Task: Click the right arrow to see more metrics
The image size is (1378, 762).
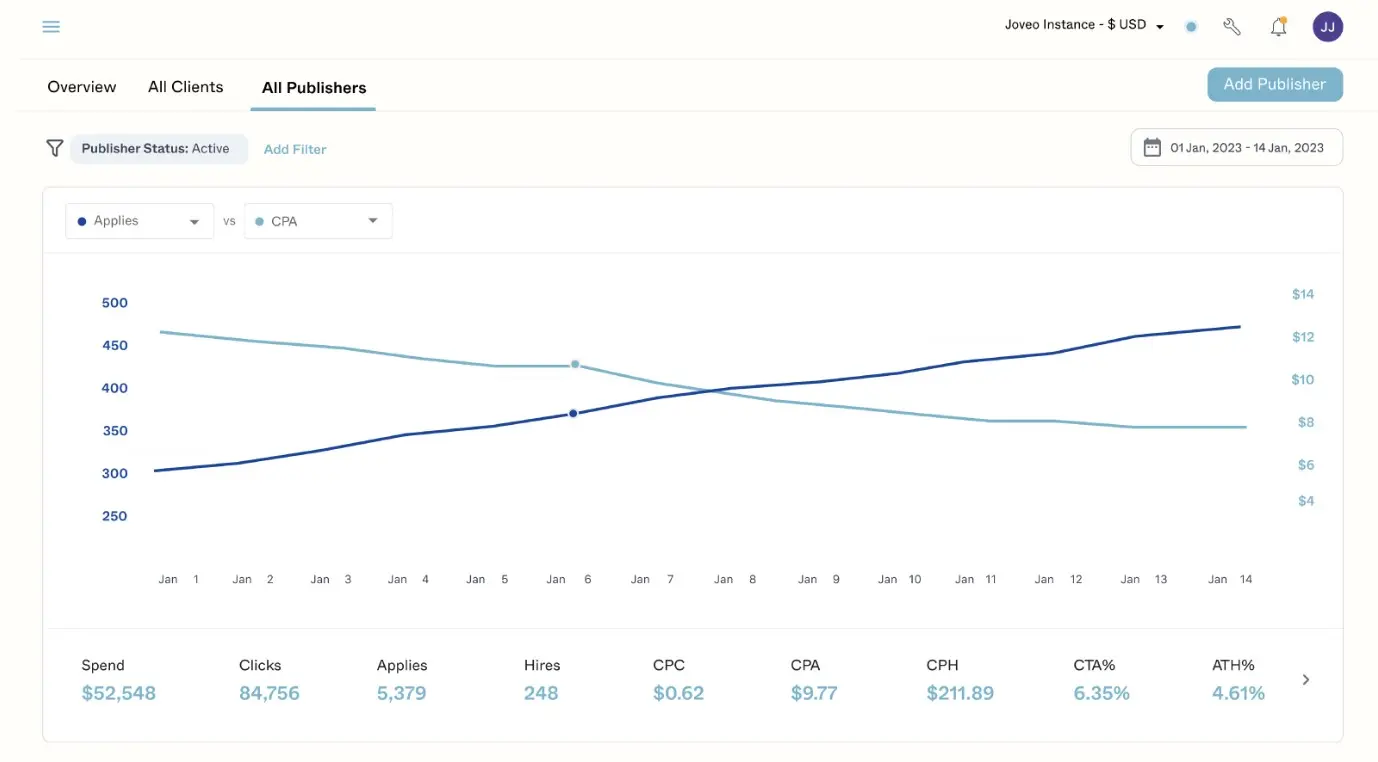Action: tap(1305, 679)
